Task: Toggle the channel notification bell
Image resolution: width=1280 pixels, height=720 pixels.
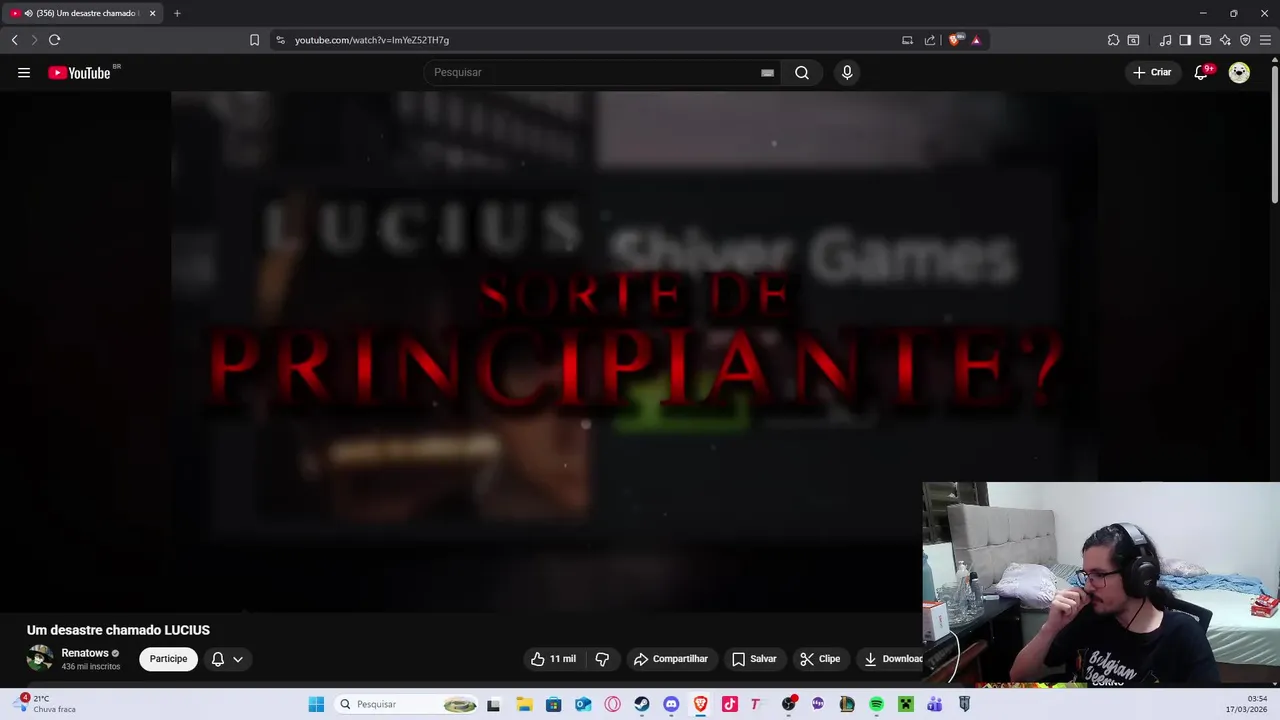Action: [x=218, y=659]
